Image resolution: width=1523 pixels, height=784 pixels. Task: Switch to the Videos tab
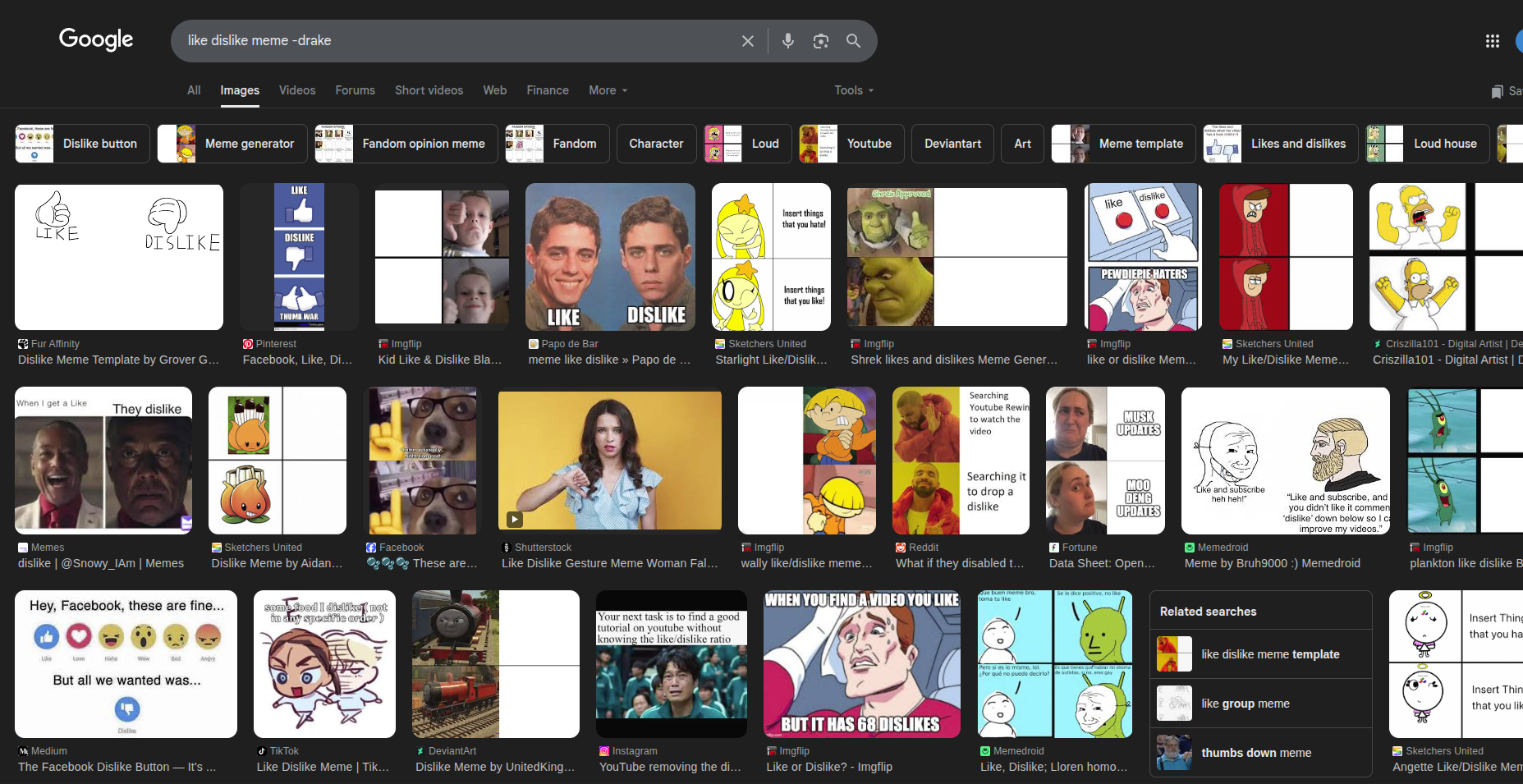point(297,90)
